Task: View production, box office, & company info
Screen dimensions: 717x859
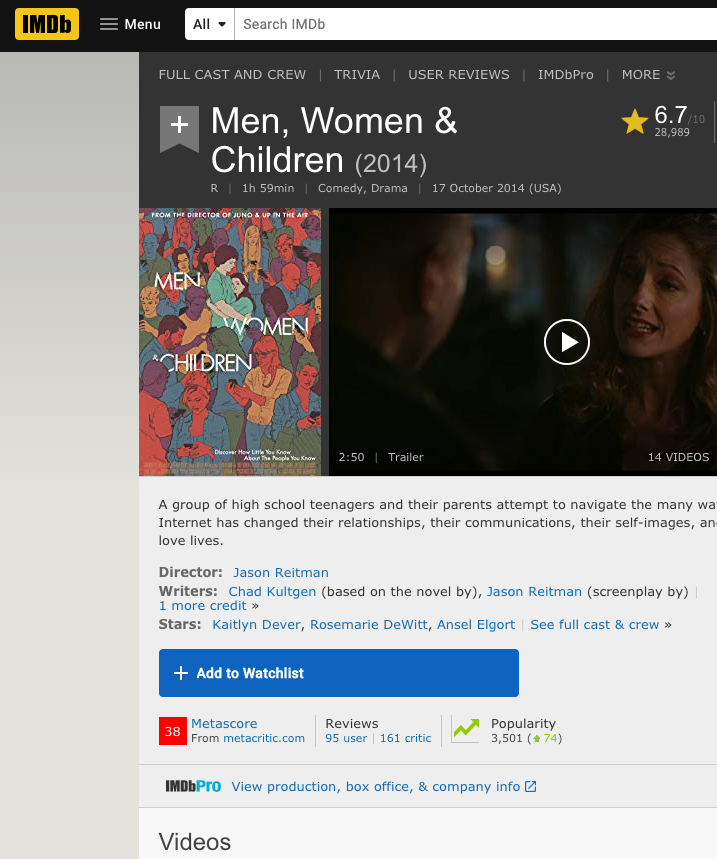Action: click(376, 787)
